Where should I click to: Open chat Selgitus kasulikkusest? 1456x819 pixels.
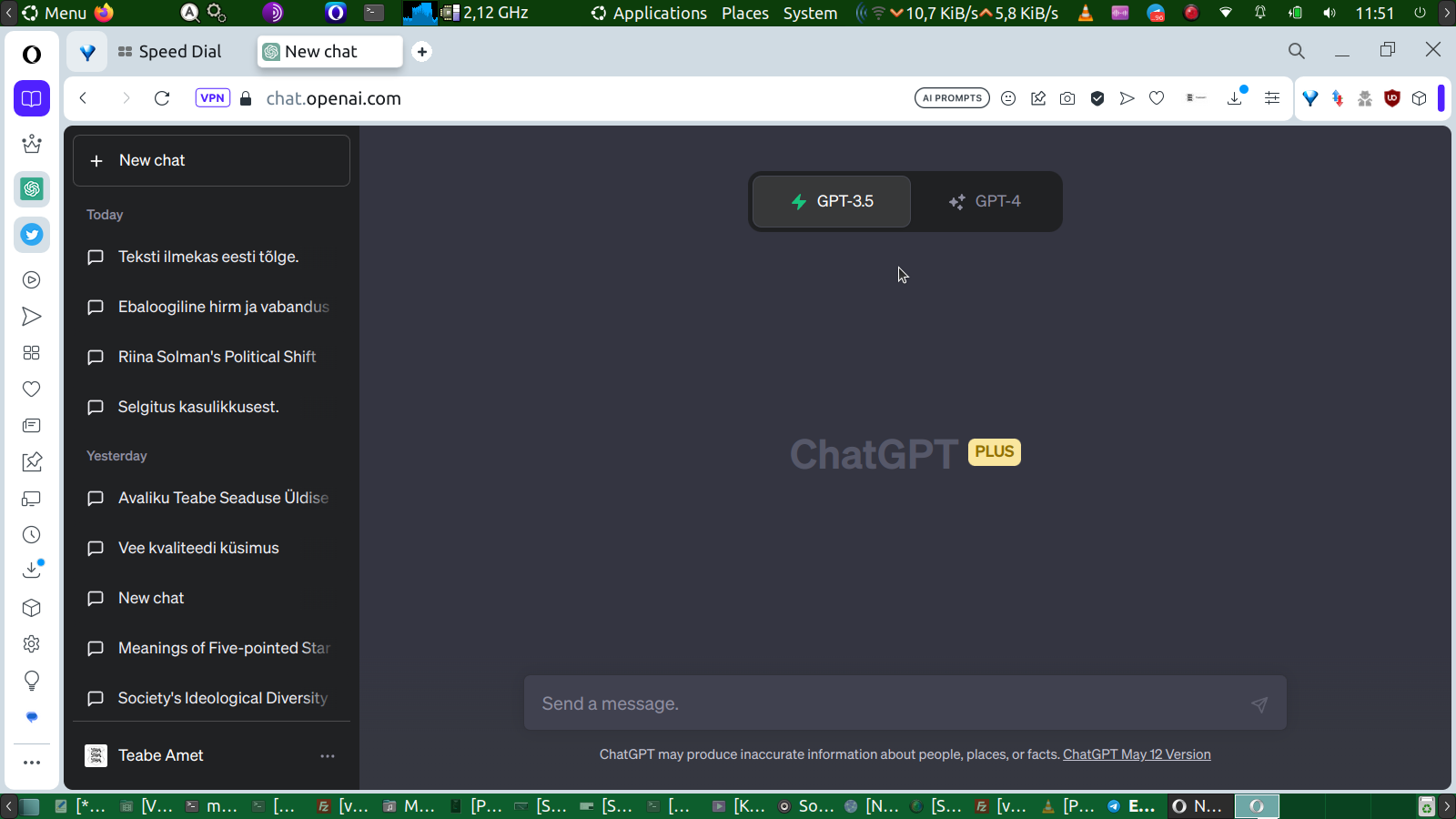tap(211, 407)
